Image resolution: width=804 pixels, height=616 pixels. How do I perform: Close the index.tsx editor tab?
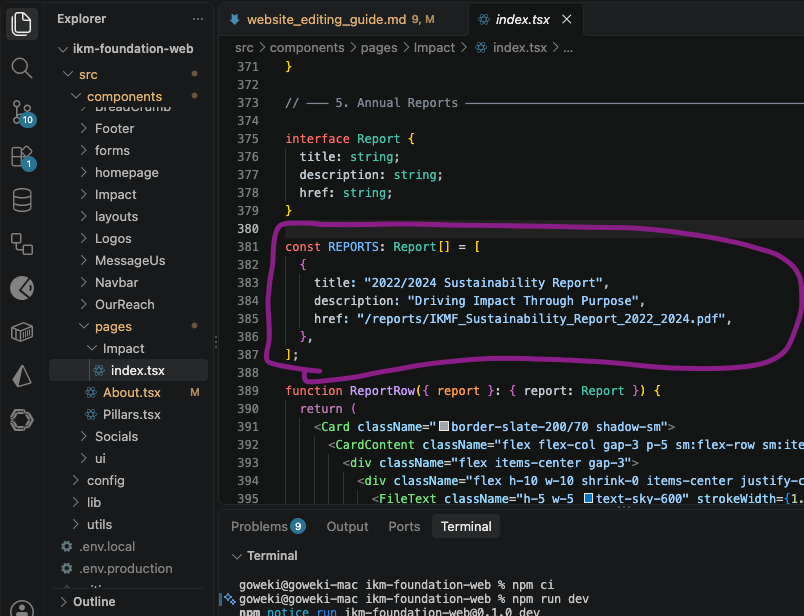point(567,19)
